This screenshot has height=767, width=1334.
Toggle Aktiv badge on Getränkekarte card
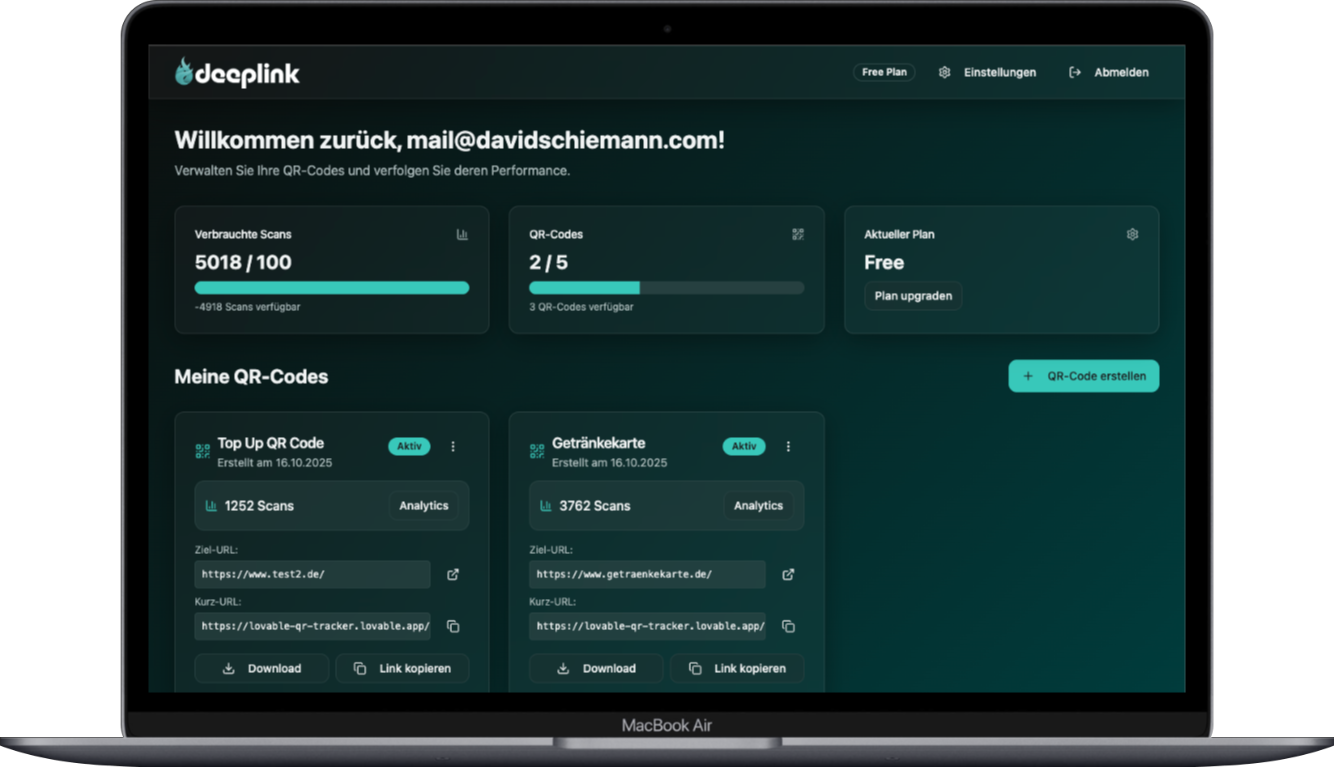pos(743,446)
